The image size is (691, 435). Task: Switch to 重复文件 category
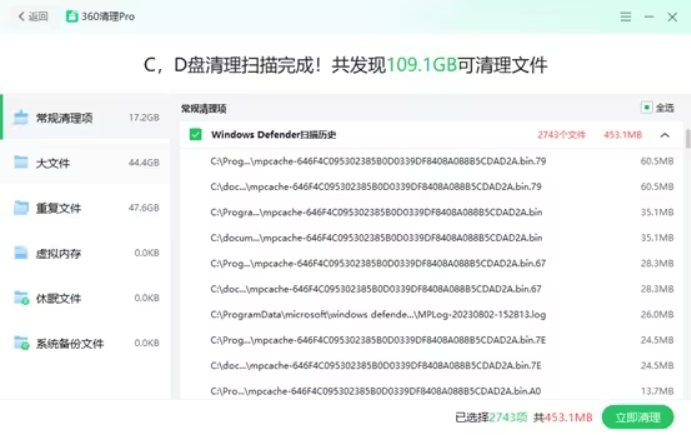pyautogui.click(x=86, y=208)
